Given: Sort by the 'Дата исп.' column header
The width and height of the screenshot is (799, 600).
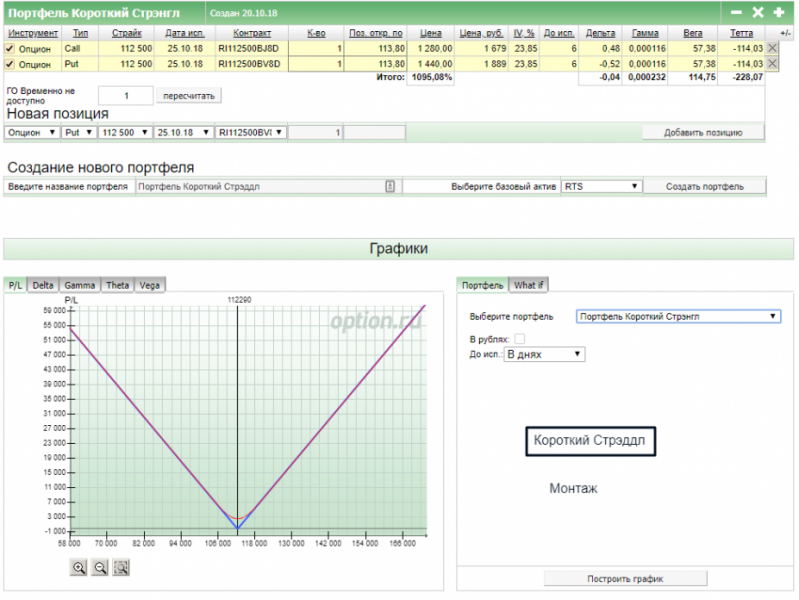Looking at the screenshot, I should click(x=184, y=33).
